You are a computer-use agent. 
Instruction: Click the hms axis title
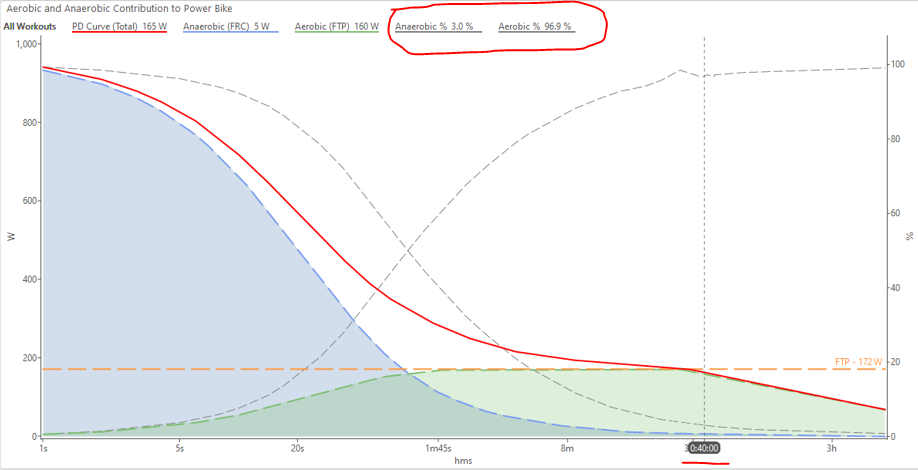pos(463,461)
